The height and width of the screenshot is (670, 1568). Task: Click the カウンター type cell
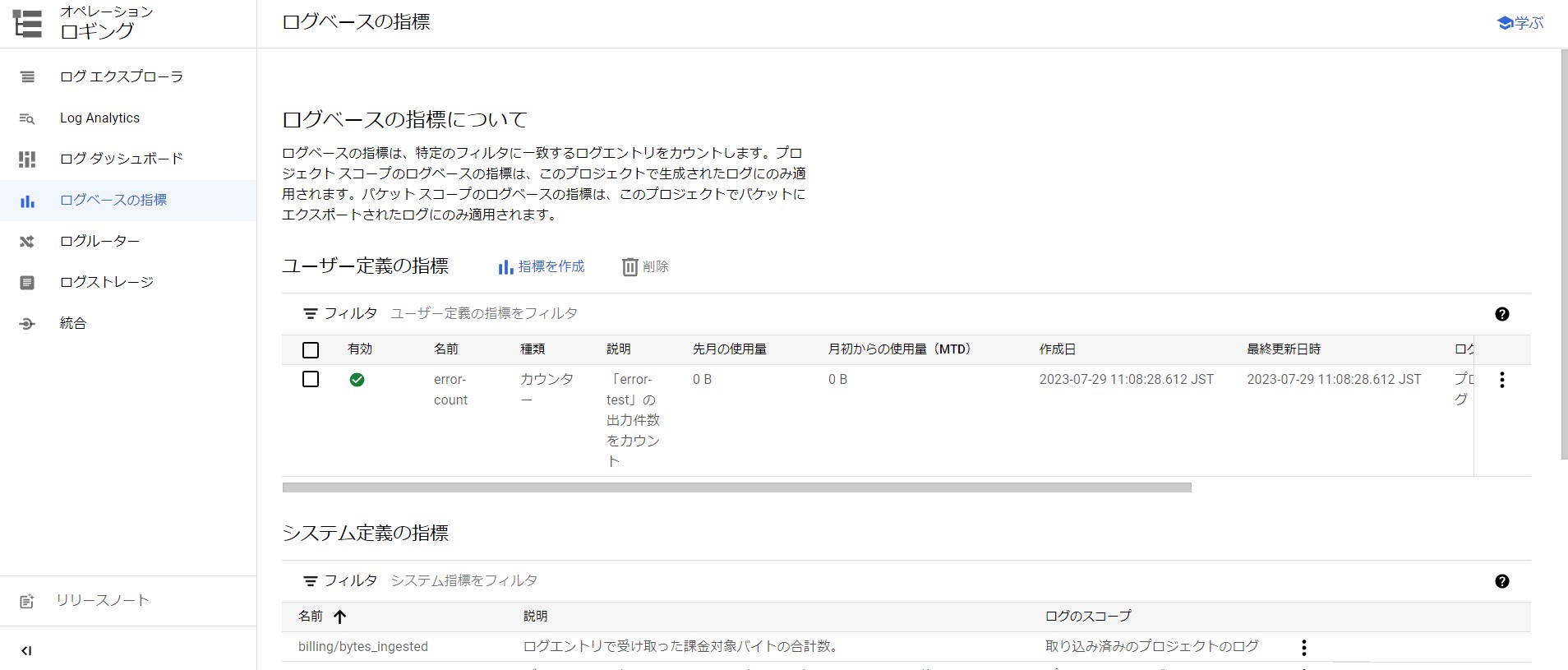point(546,390)
